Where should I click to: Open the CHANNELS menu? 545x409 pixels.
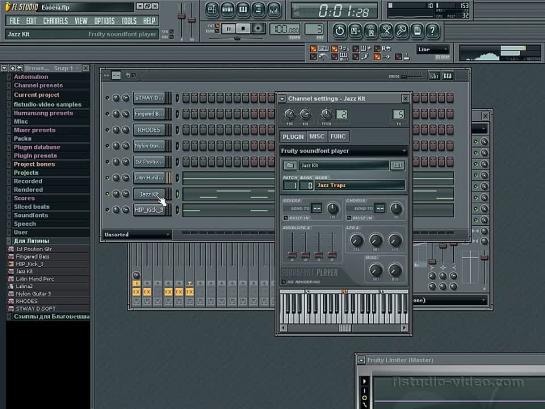56,21
